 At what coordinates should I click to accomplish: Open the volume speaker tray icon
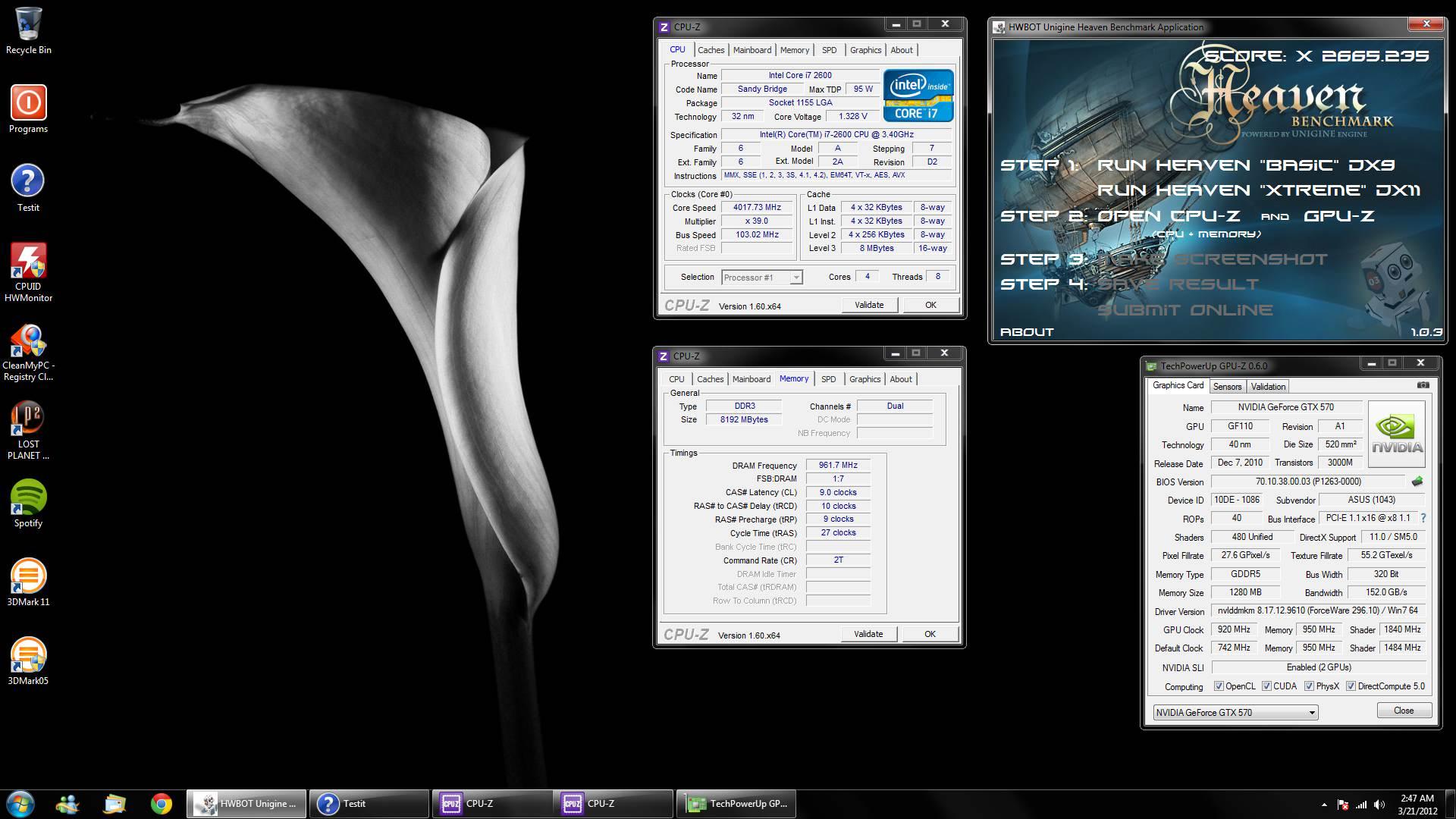pyautogui.click(x=1379, y=805)
